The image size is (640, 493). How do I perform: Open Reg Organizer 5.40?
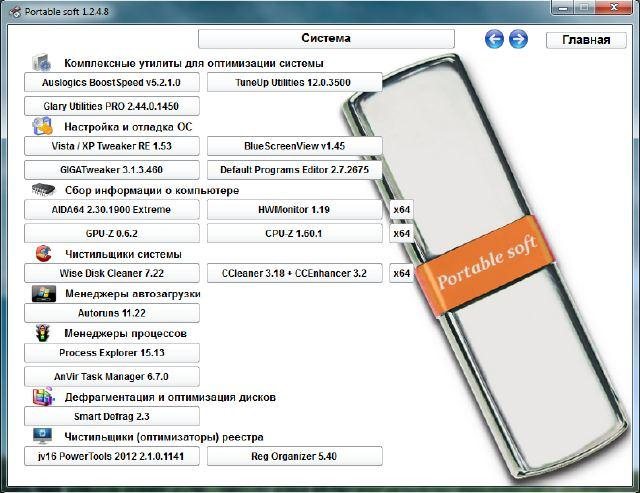pyautogui.click(x=294, y=456)
